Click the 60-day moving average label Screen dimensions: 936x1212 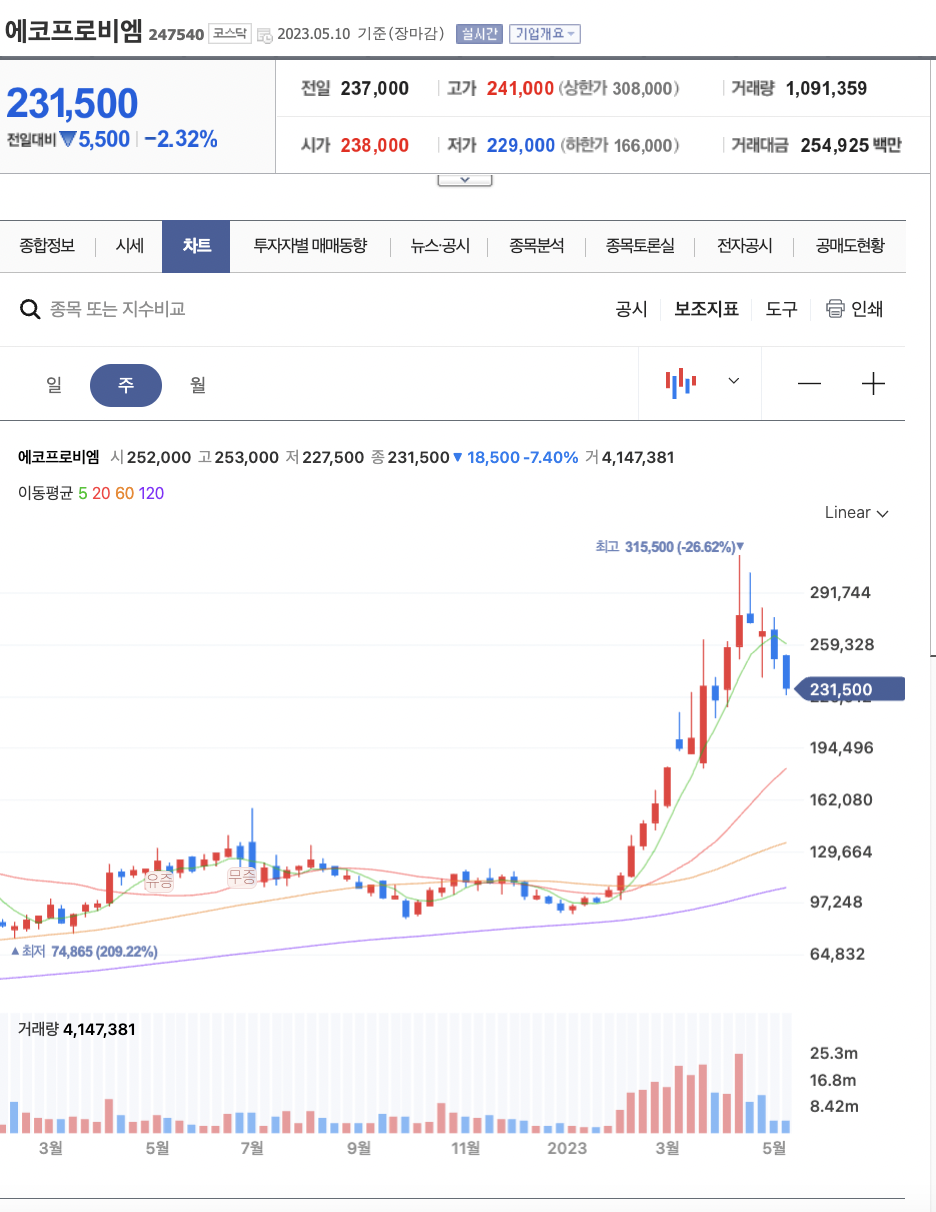point(124,493)
